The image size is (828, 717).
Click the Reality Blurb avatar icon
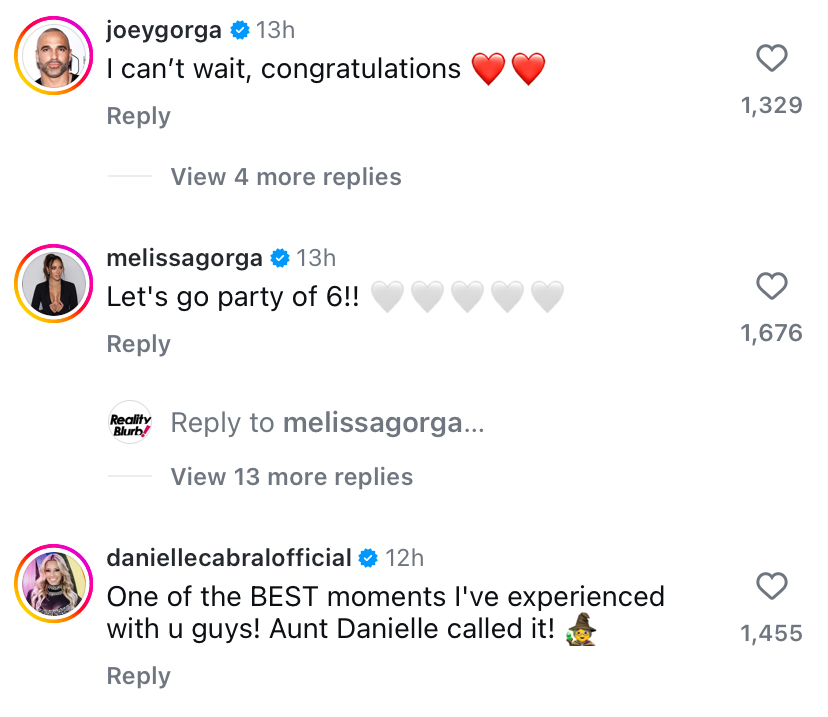coord(130,423)
